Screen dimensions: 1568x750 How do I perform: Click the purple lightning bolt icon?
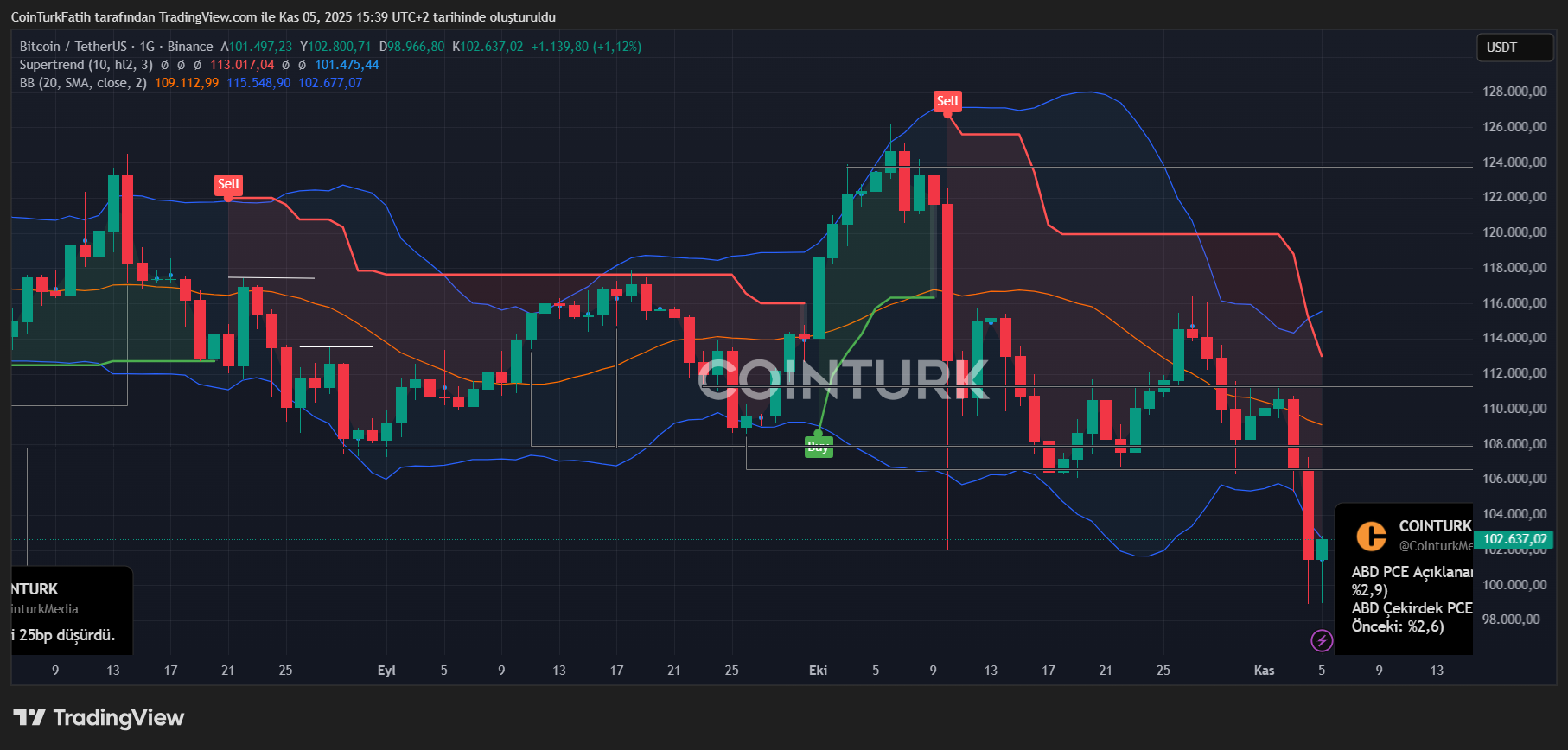click(x=1322, y=640)
